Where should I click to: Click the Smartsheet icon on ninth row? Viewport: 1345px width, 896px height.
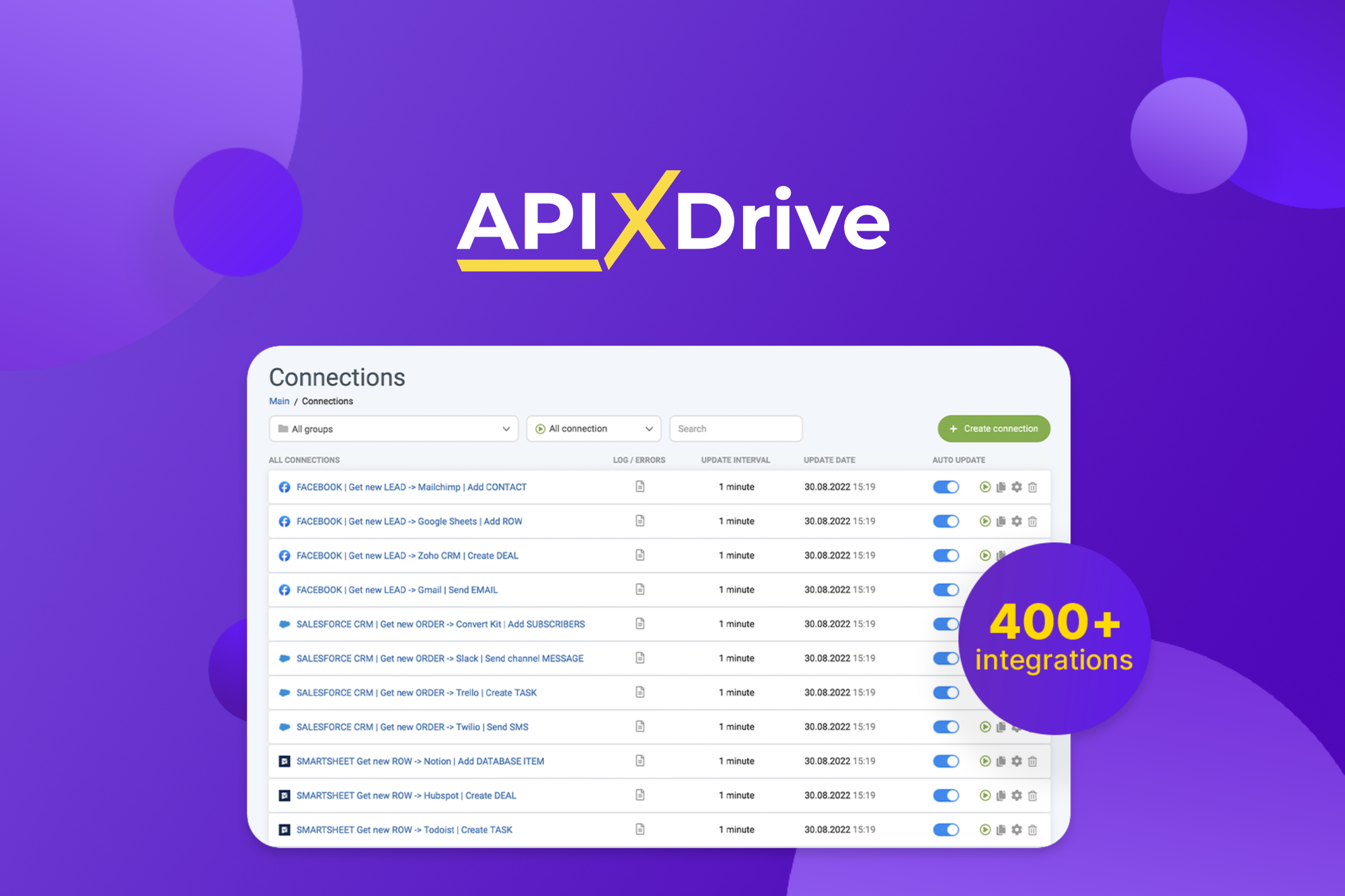(x=284, y=758)
